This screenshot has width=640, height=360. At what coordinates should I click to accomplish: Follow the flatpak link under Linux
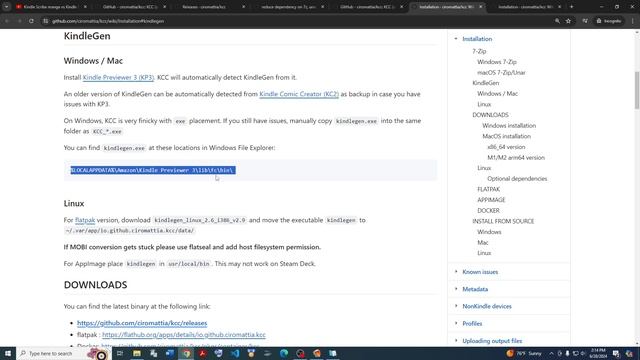(x=85, y=220)
